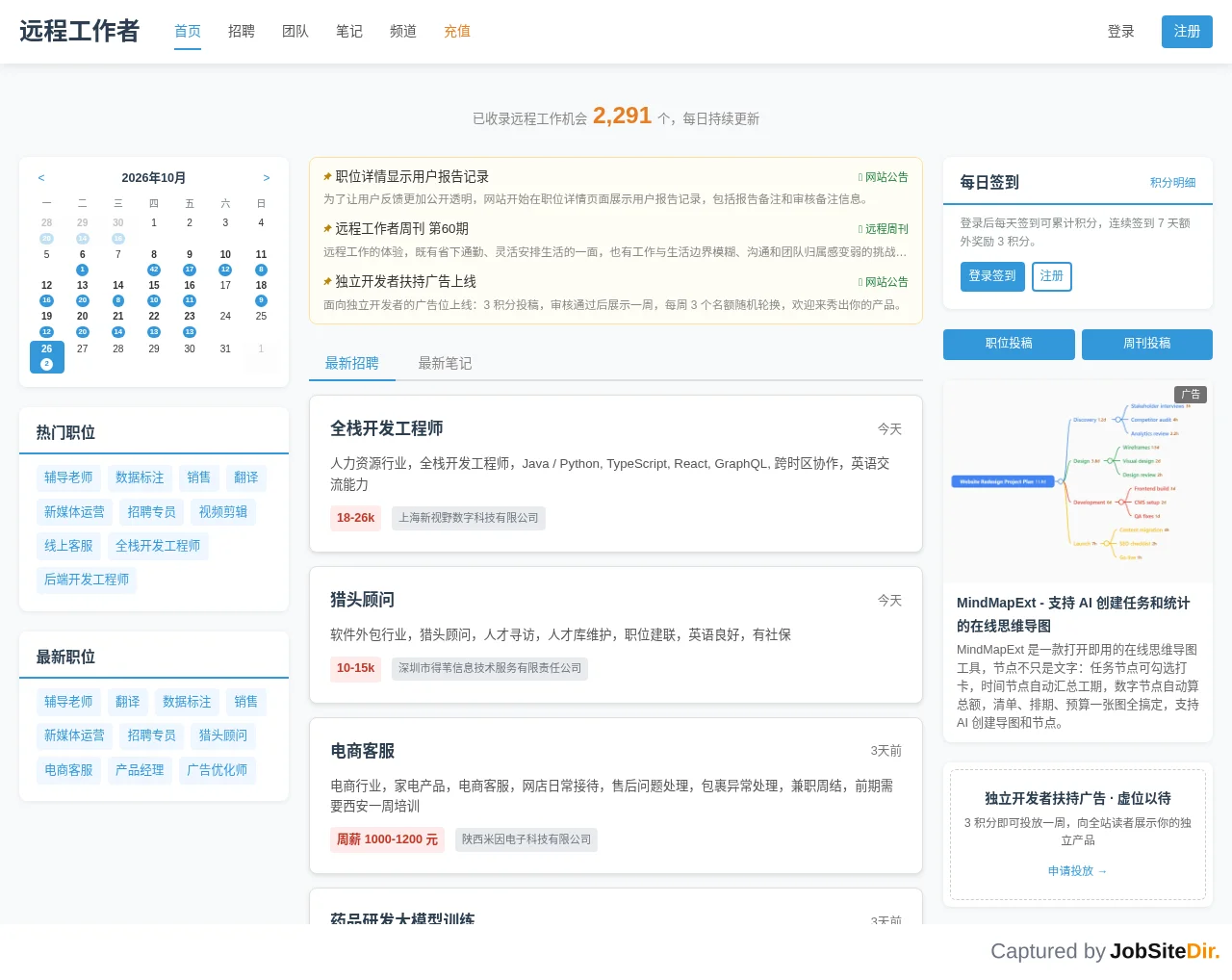1232x980 pixels.
Task: Open the 笔记 nav menu item
Action: (349, 32)
